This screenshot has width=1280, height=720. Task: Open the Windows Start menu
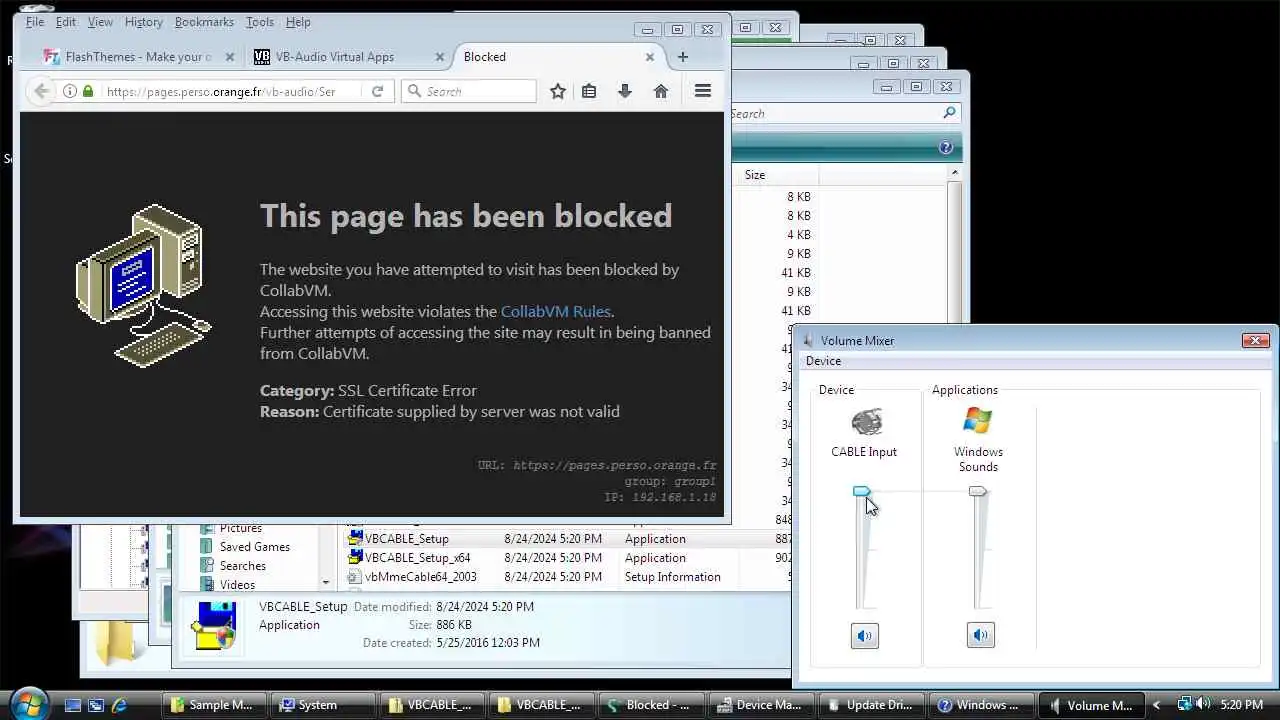(28, 704)
